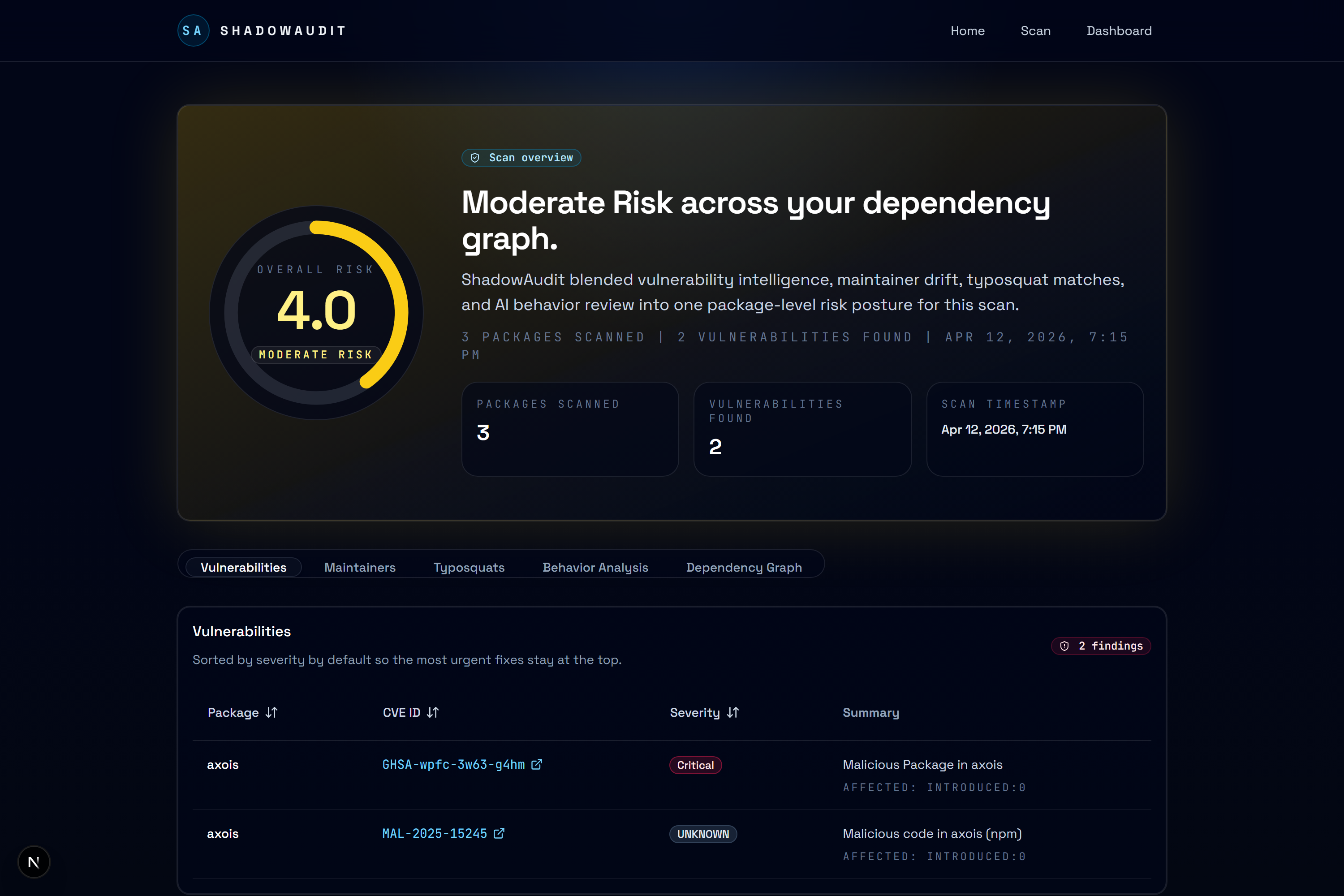Sort by Severity column arrows icon
Image resolution: width=1344 pixels, height=896 pixels.
pos(732,713)
